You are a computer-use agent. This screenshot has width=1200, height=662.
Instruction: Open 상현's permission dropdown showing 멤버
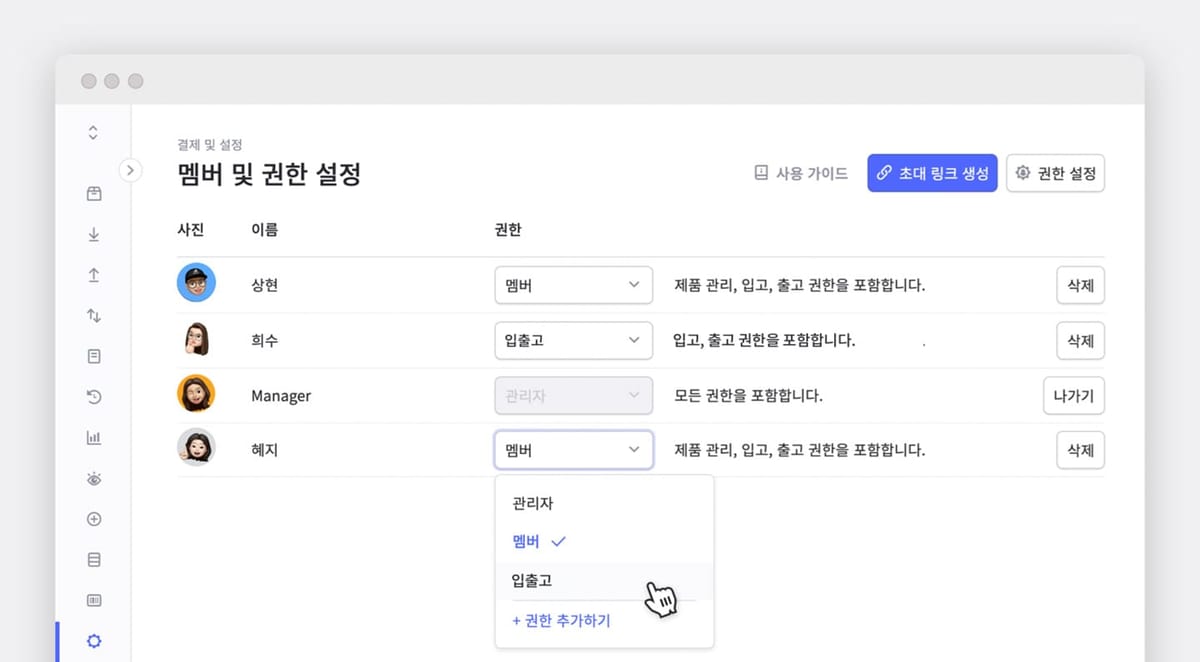point(573,285)
